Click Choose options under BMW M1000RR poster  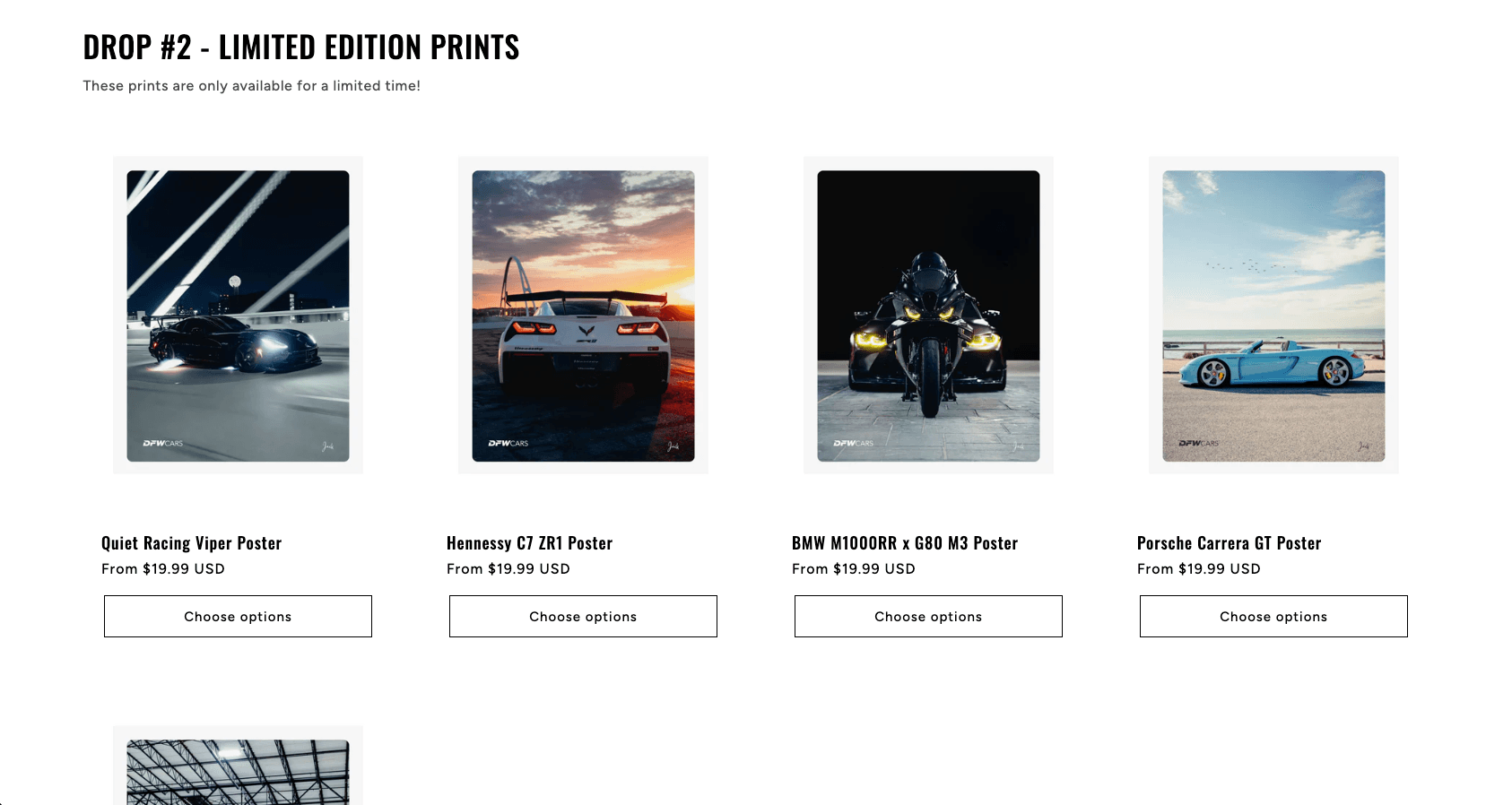click(x=927, y=616)
